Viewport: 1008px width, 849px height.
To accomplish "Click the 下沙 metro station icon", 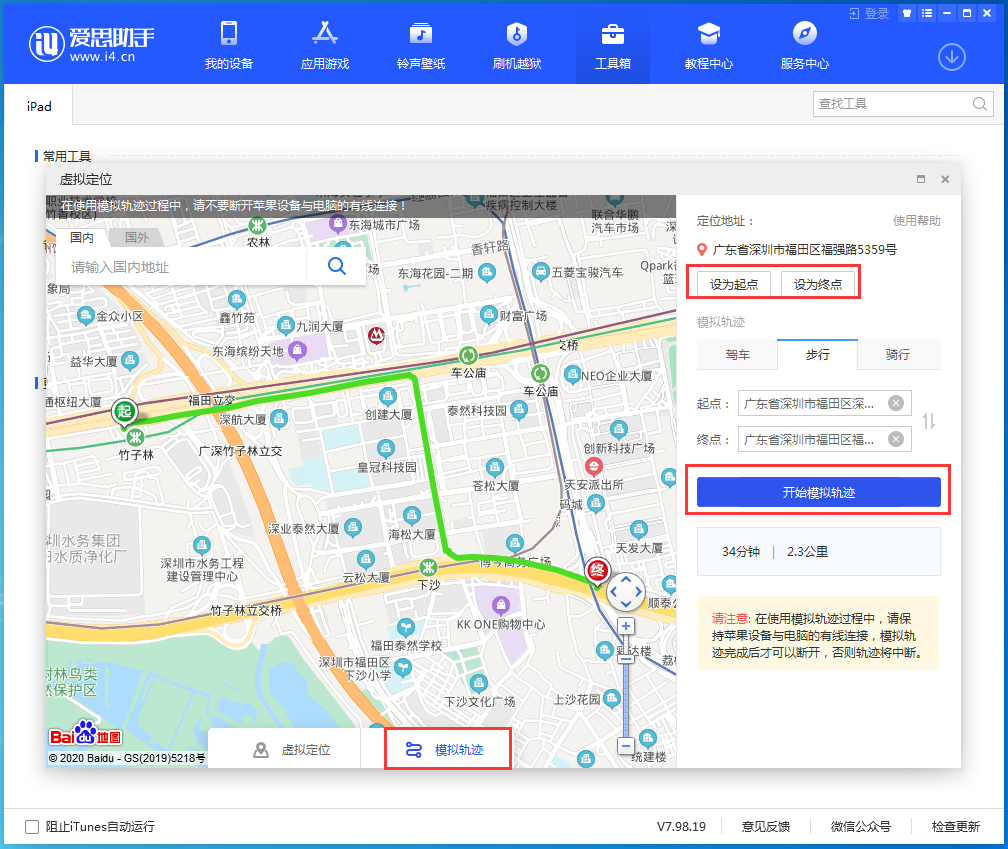I will click(x=428, y=567).
